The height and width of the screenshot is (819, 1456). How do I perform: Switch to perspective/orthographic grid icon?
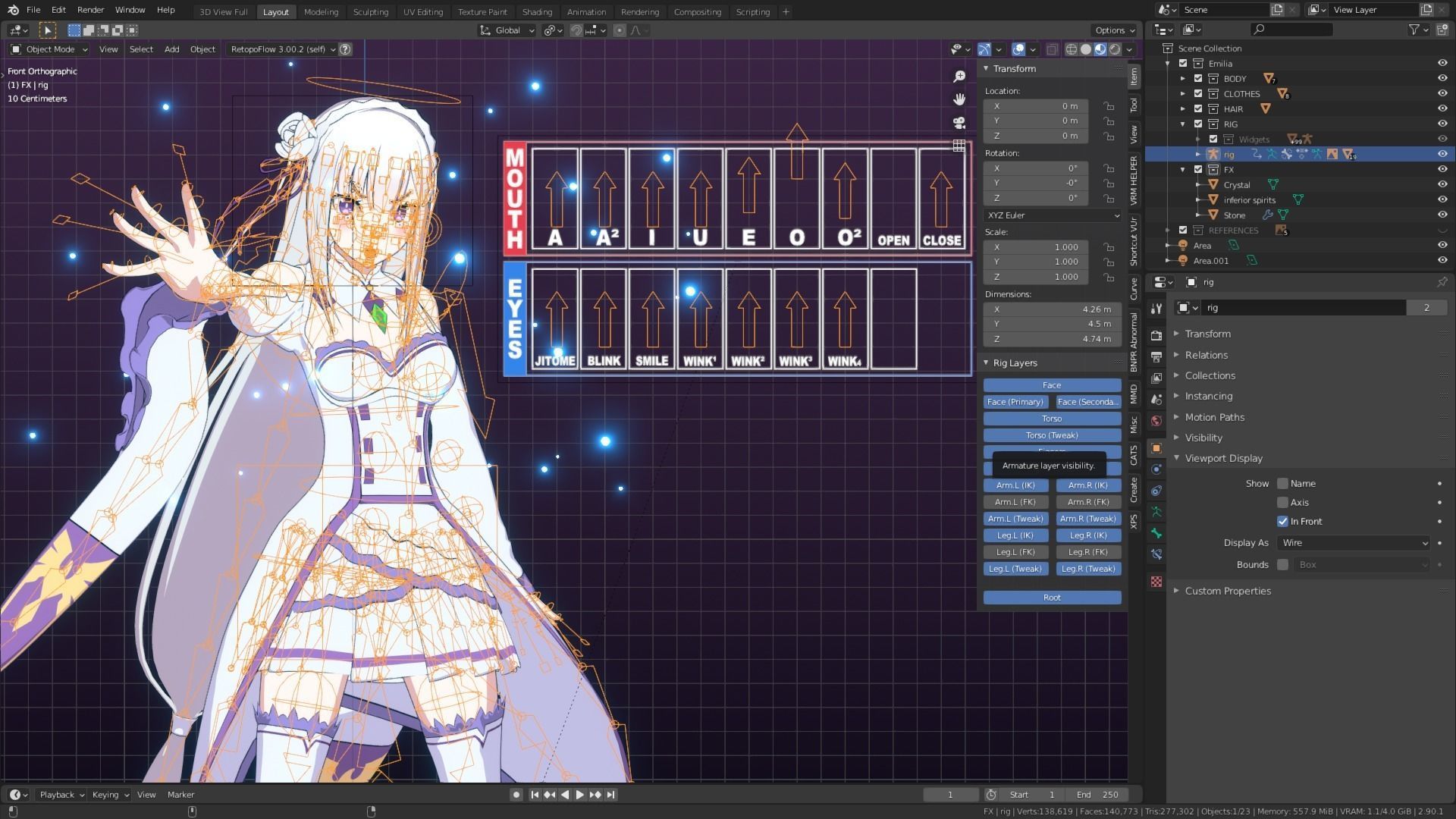click(x=959, y=146)
